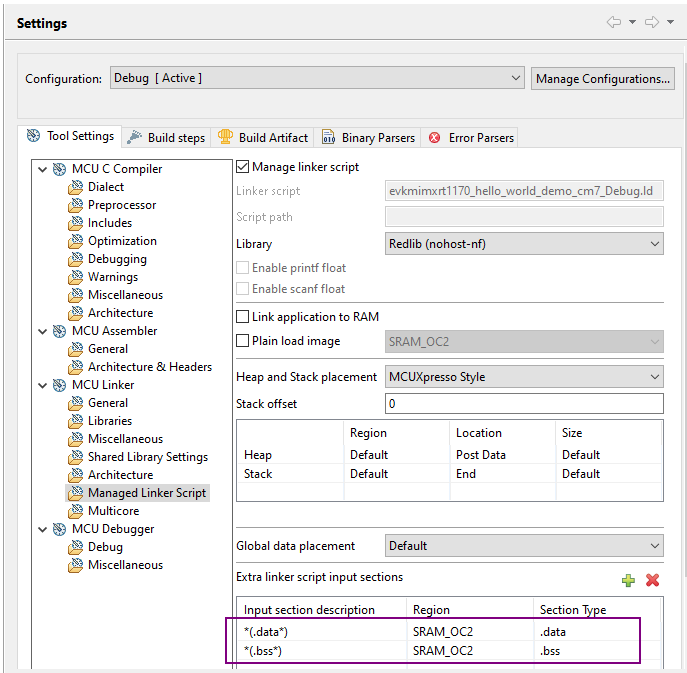Click the Optimization folder icon
Screen dimensions: 687x673
tap(76, 241)
